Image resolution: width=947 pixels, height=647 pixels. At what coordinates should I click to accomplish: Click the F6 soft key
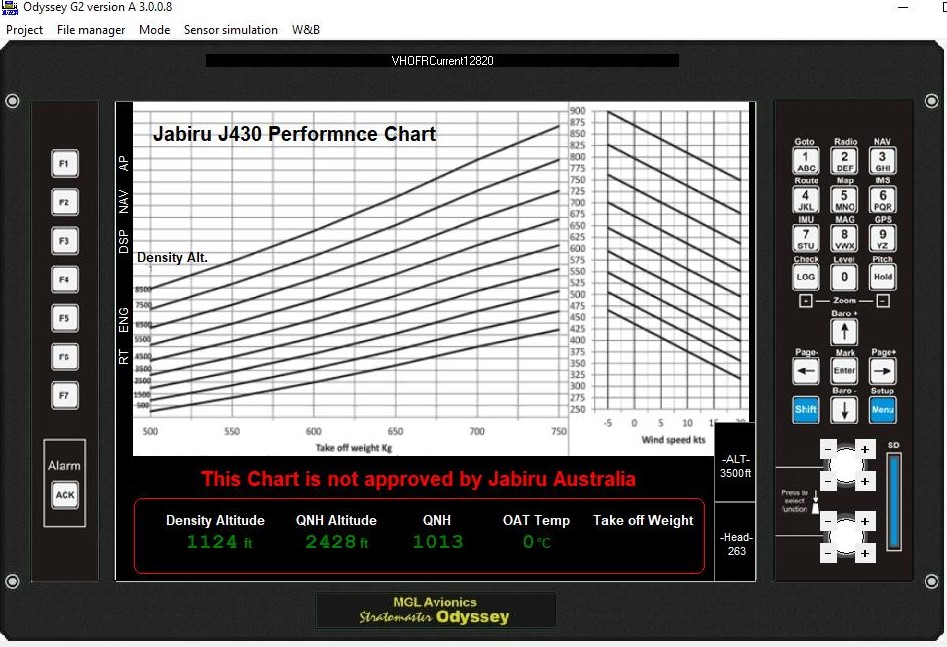[65, 356]
